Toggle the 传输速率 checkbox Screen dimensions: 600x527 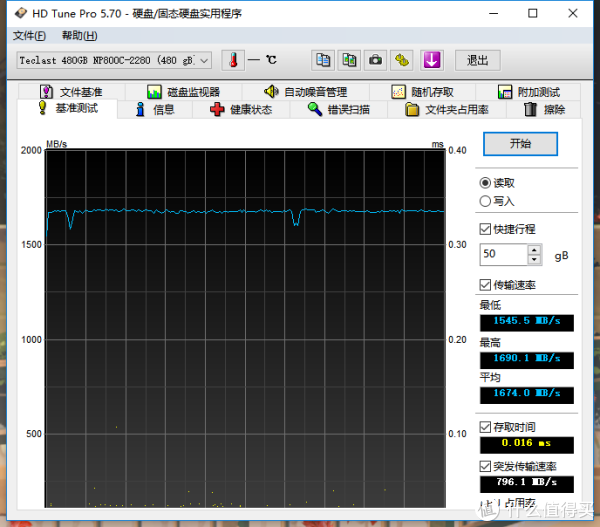pyautogui.click(x=485, y=285)
